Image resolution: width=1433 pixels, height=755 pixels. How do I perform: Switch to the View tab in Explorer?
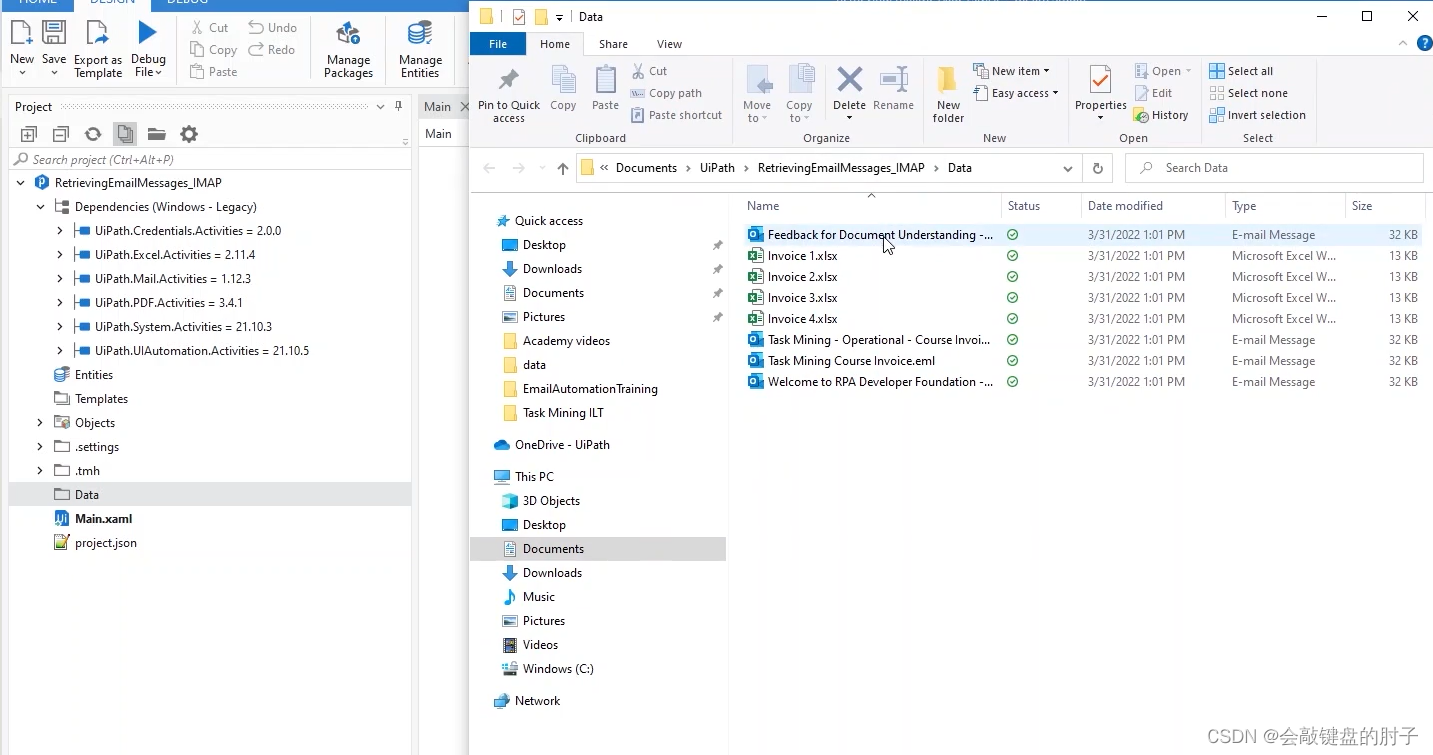669,44
